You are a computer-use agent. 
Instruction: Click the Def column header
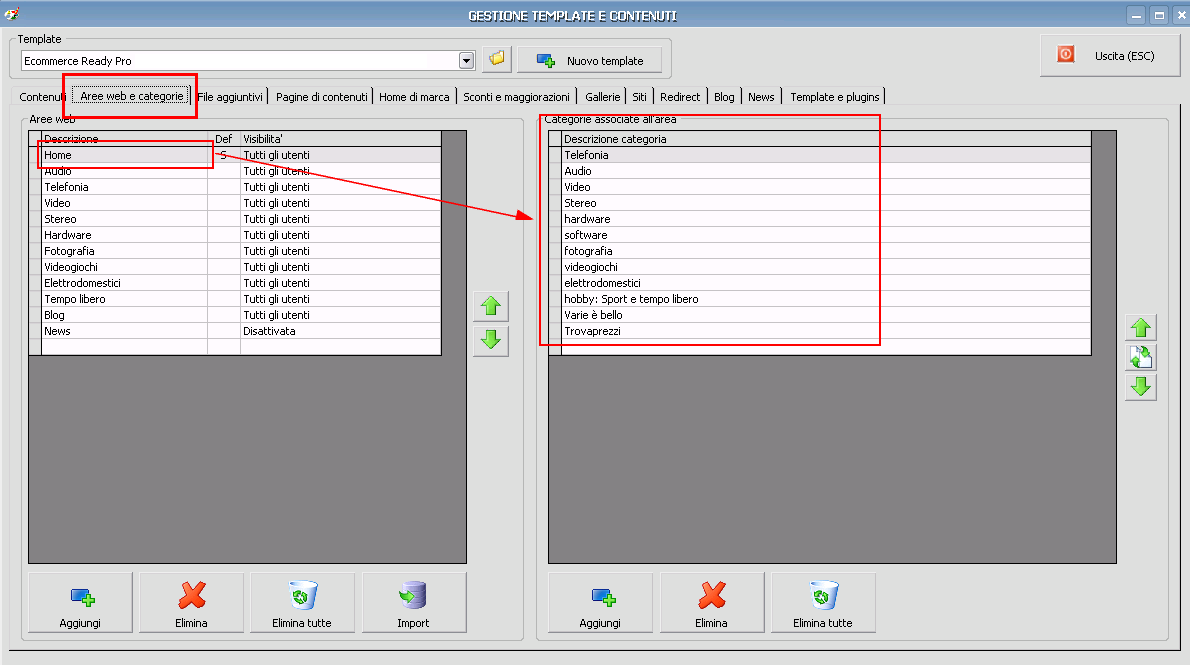(224, 139)
